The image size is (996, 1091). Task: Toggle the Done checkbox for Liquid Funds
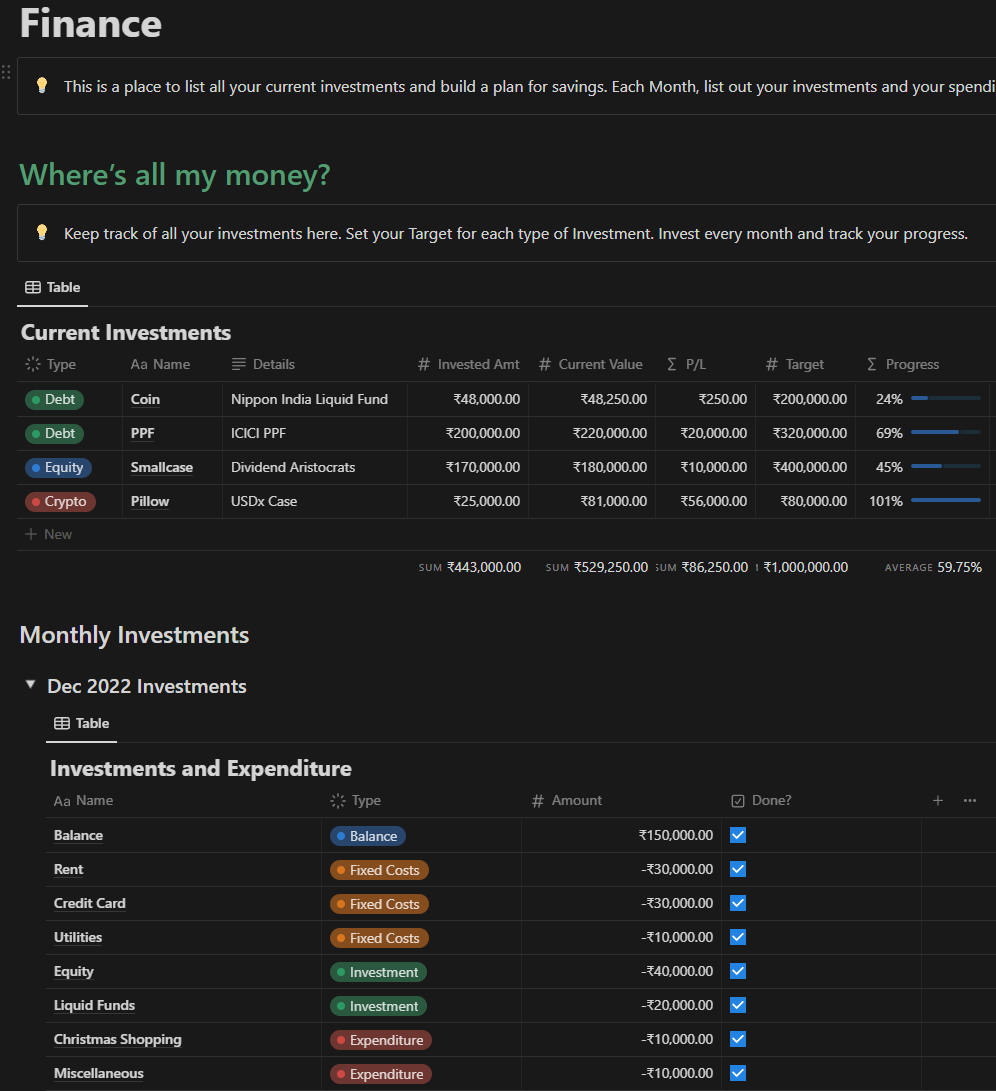click(x=738, y=1005)
